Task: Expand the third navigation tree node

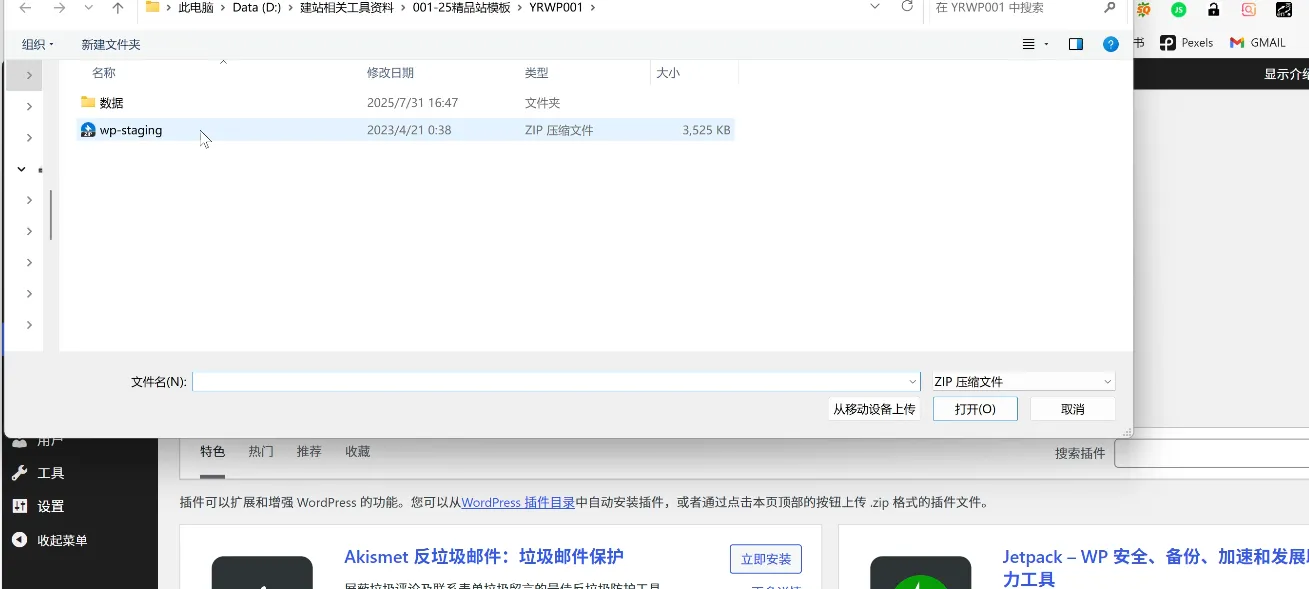Action: point(29,137)
